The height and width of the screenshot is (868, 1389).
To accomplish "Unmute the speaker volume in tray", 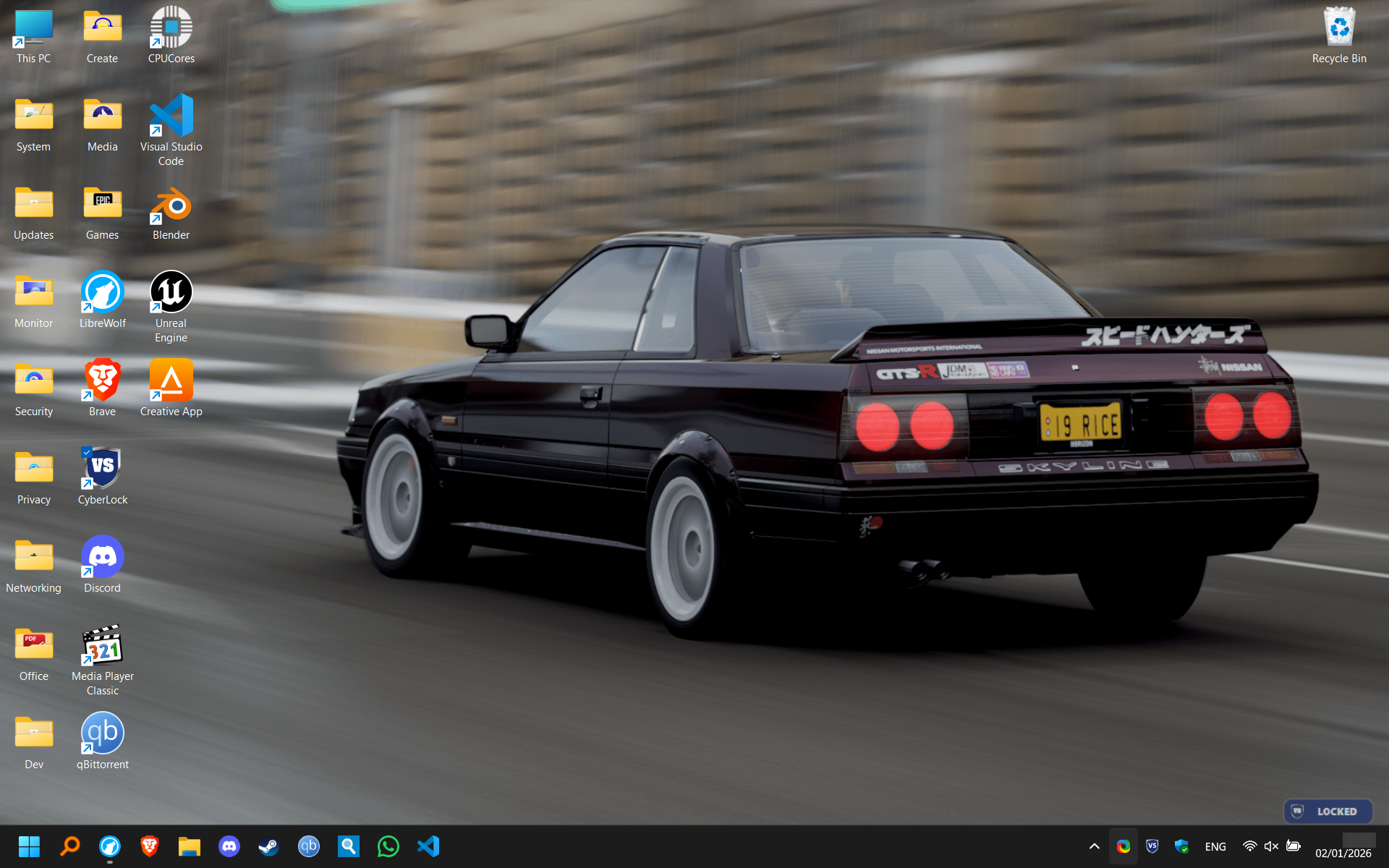I will [1271, 846].
